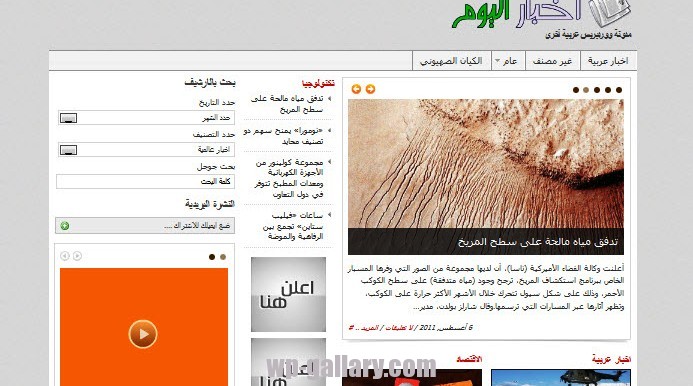Select the first slider dot from right
Screen dimensions: 693x386
click(619, 90)
